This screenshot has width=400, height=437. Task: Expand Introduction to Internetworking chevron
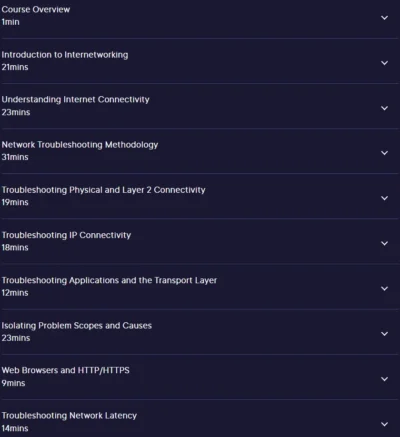tap(384, 63)
